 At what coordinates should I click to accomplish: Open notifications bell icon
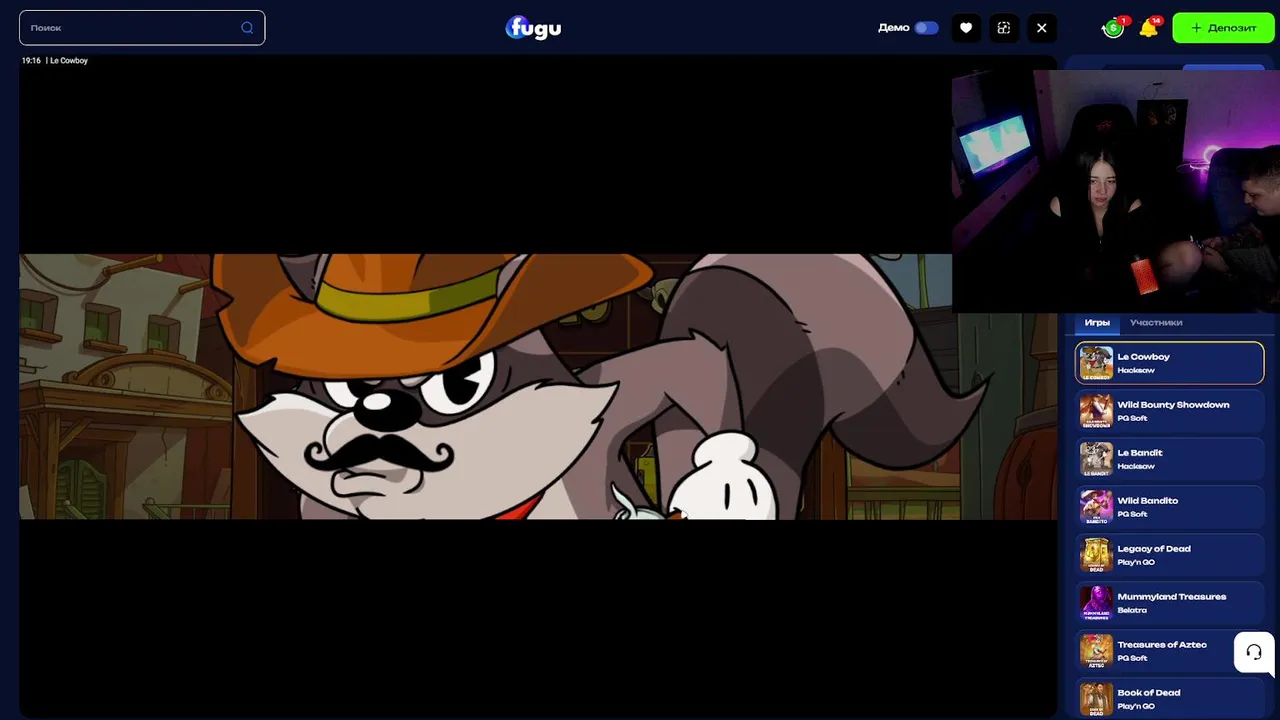[x=1149, y=28]
